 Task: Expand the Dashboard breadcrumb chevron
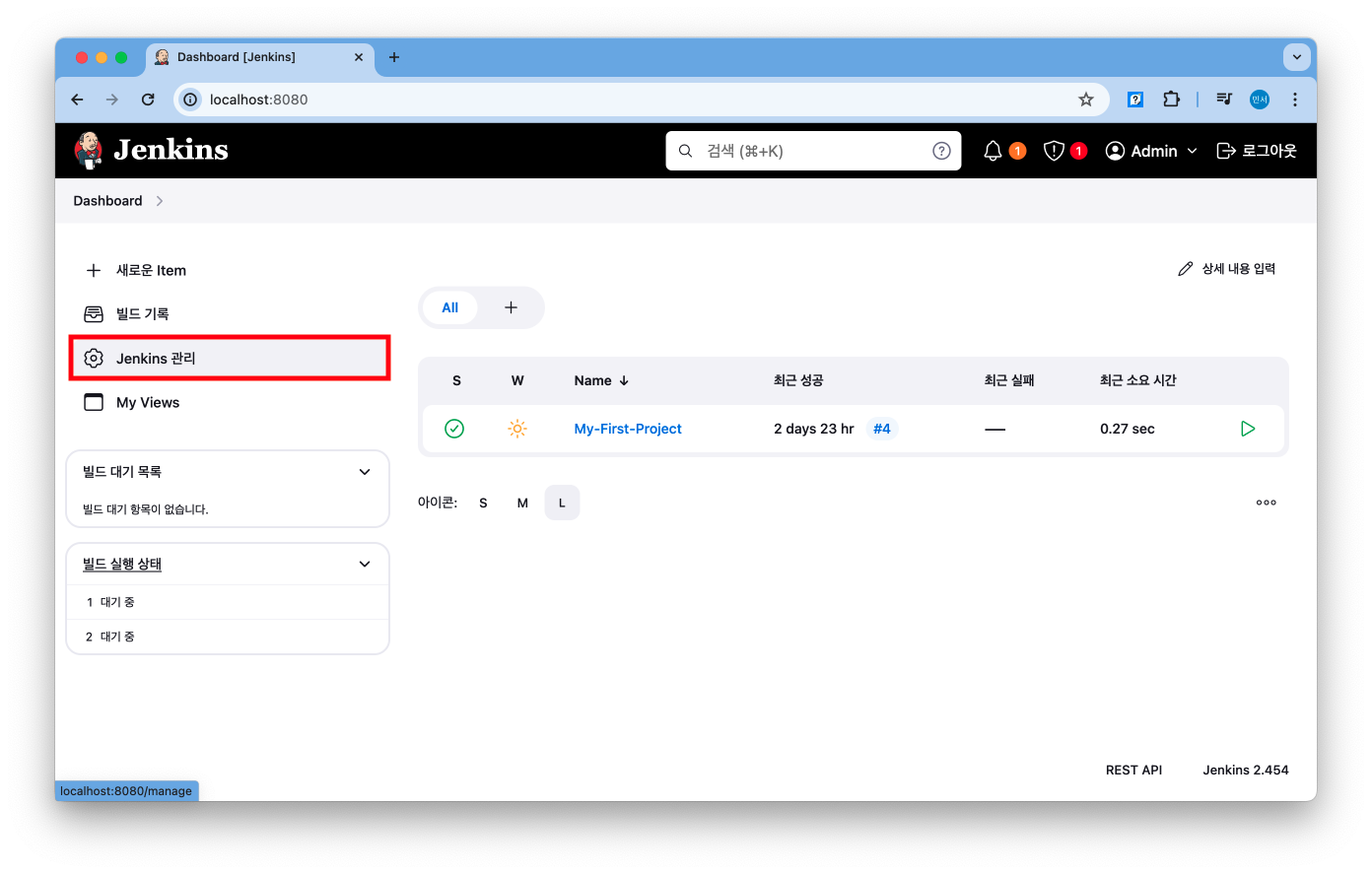(x=160, y=201)
